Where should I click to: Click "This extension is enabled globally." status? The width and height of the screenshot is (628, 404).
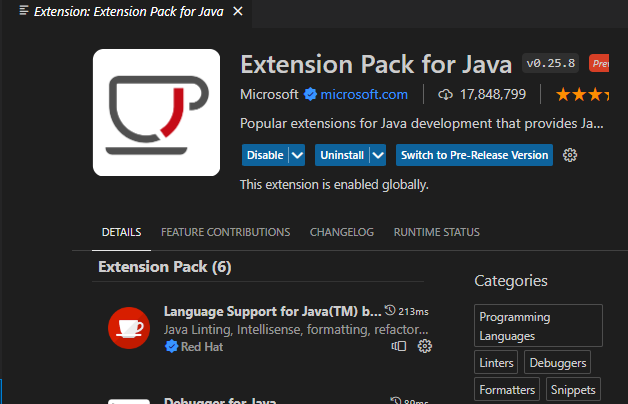(334, 185)
